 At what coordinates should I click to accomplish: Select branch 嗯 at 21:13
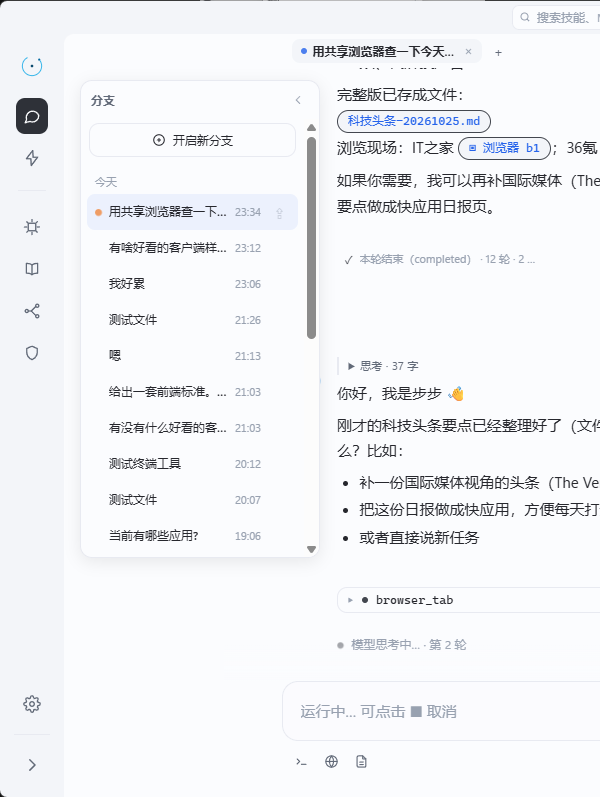(192, 356)
